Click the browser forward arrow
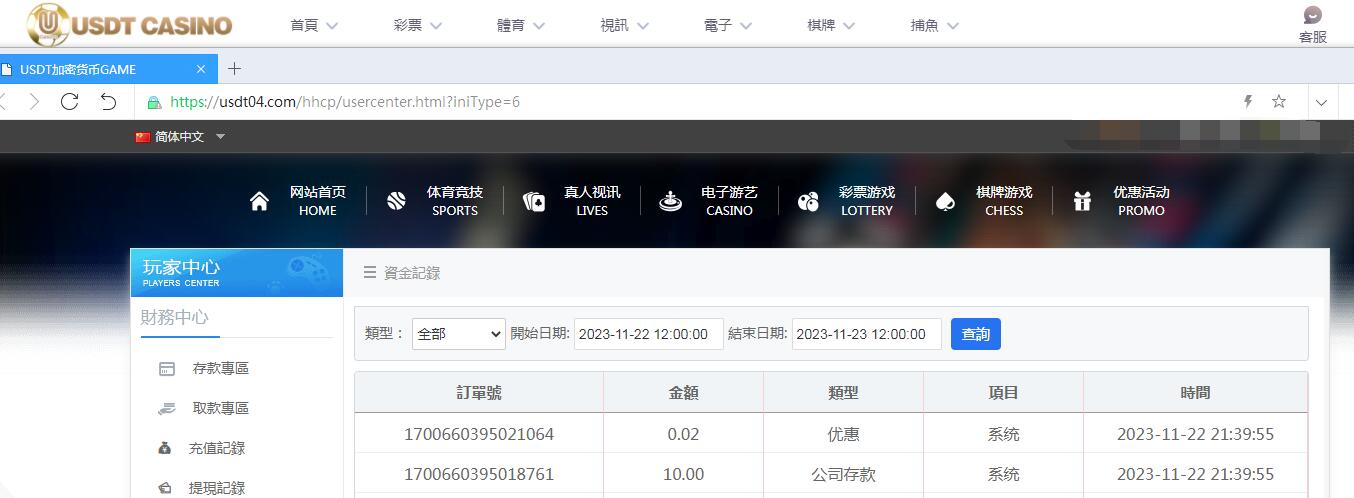Viewport: 1354px width, 498px height. (x=34, y=102)
